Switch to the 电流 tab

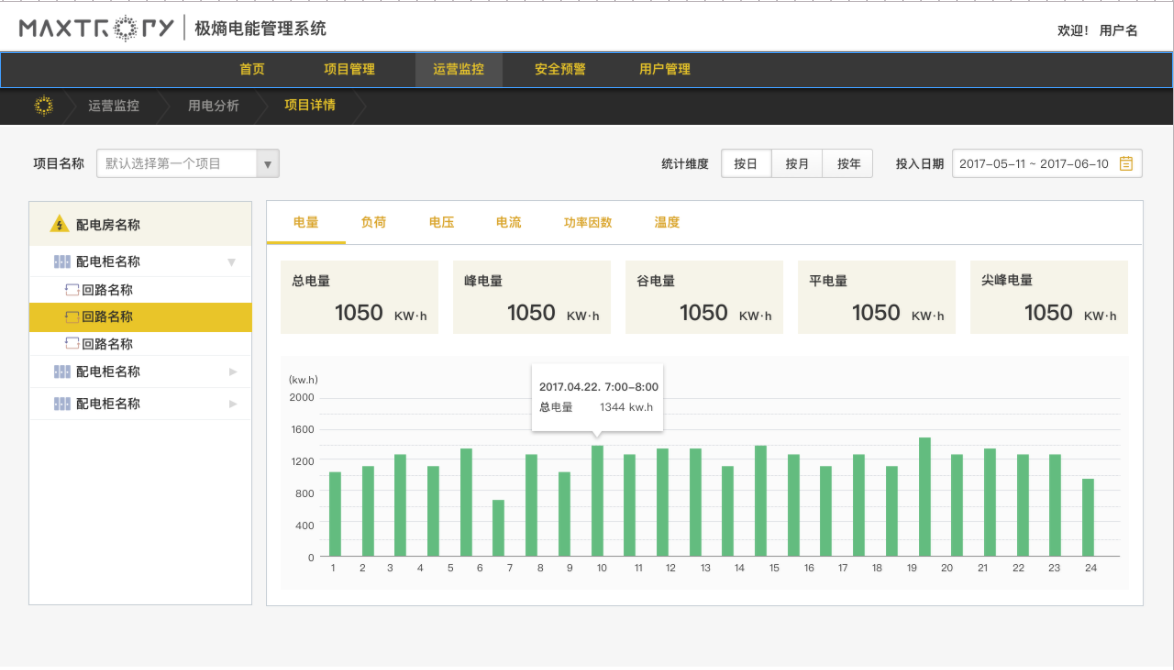click(509, 222)
